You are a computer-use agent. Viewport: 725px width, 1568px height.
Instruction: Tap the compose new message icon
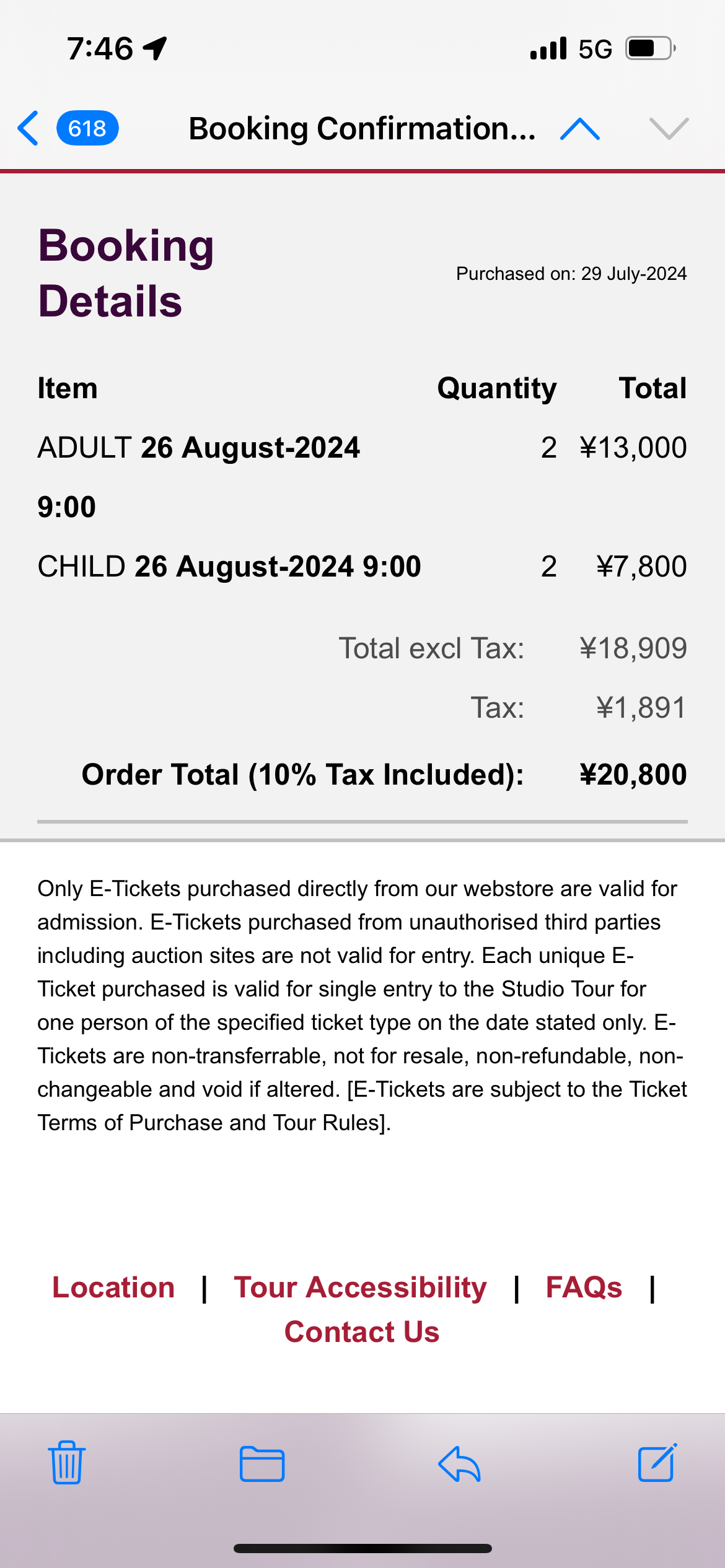pyautogui.click(x=657, y=1463)
